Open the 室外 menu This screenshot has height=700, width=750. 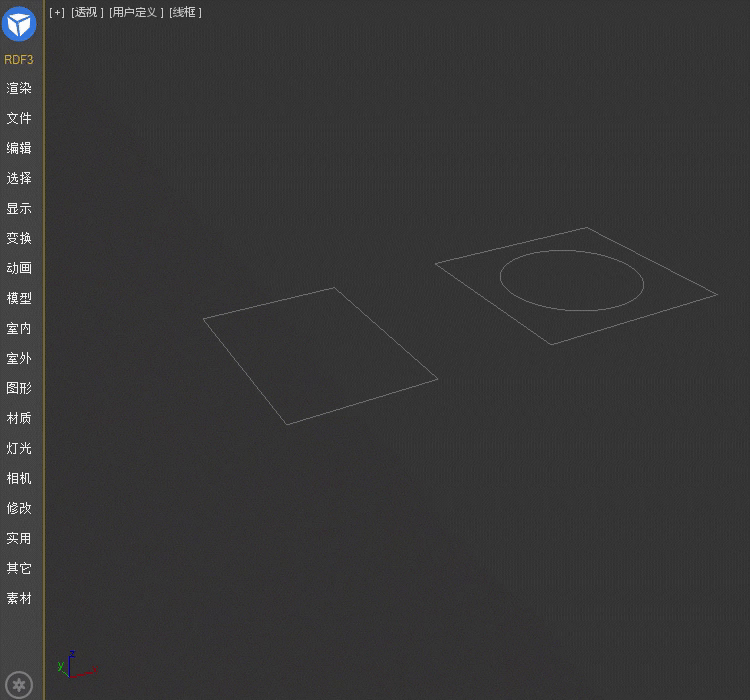pyautogui.click(x=19, y=358)
